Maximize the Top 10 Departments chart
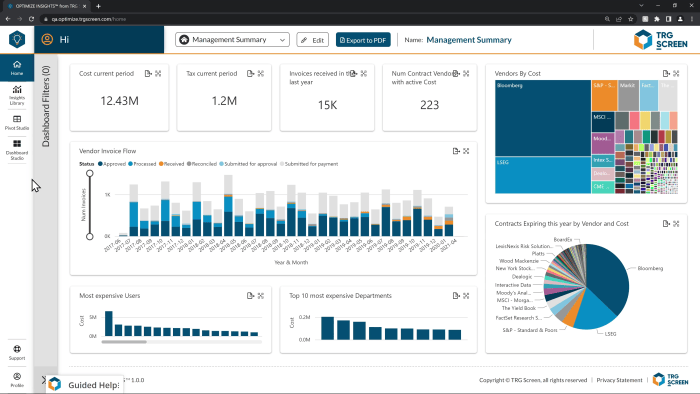700x394 pixels. [466, 295]
